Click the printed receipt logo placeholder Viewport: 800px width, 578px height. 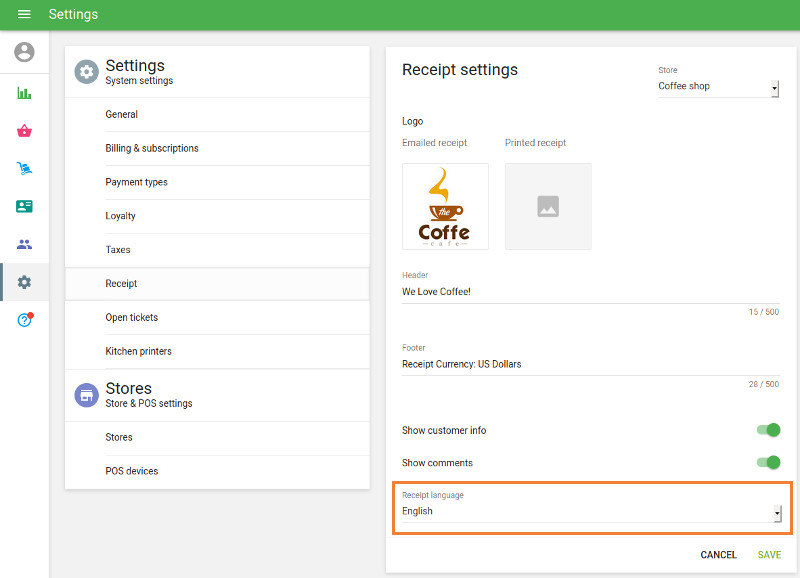point(548,207)
